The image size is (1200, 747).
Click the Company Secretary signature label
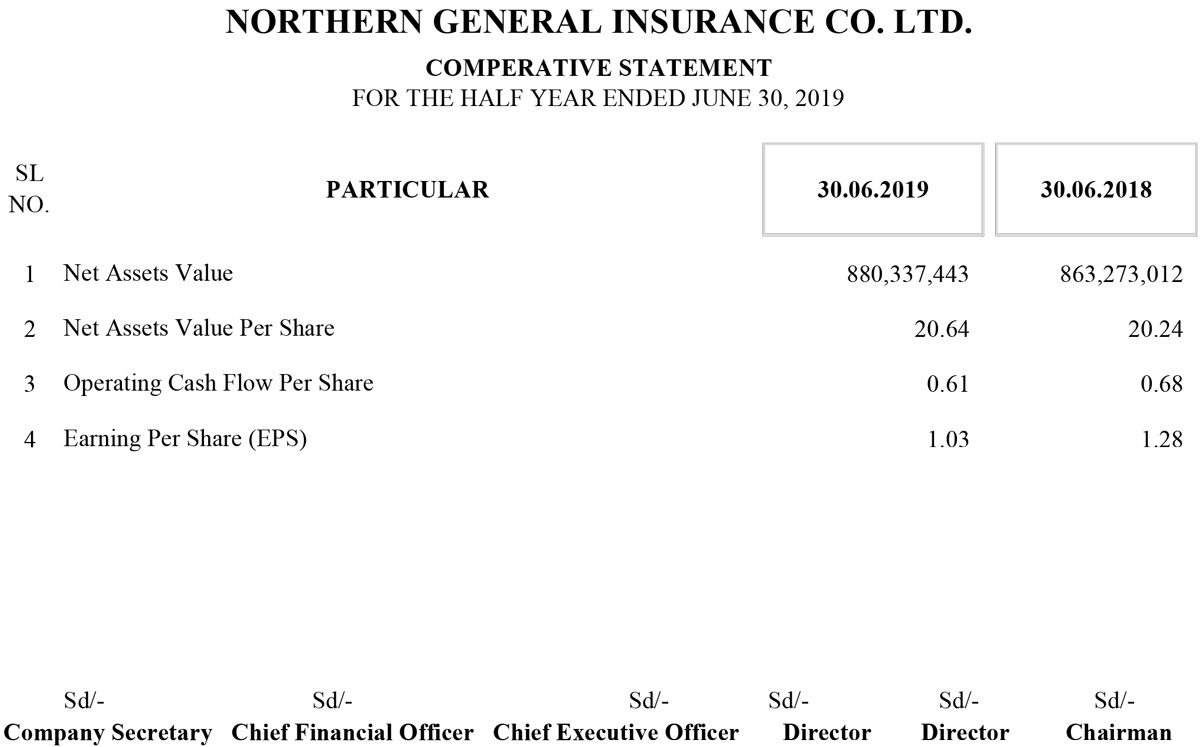click(x=109, y=732)
